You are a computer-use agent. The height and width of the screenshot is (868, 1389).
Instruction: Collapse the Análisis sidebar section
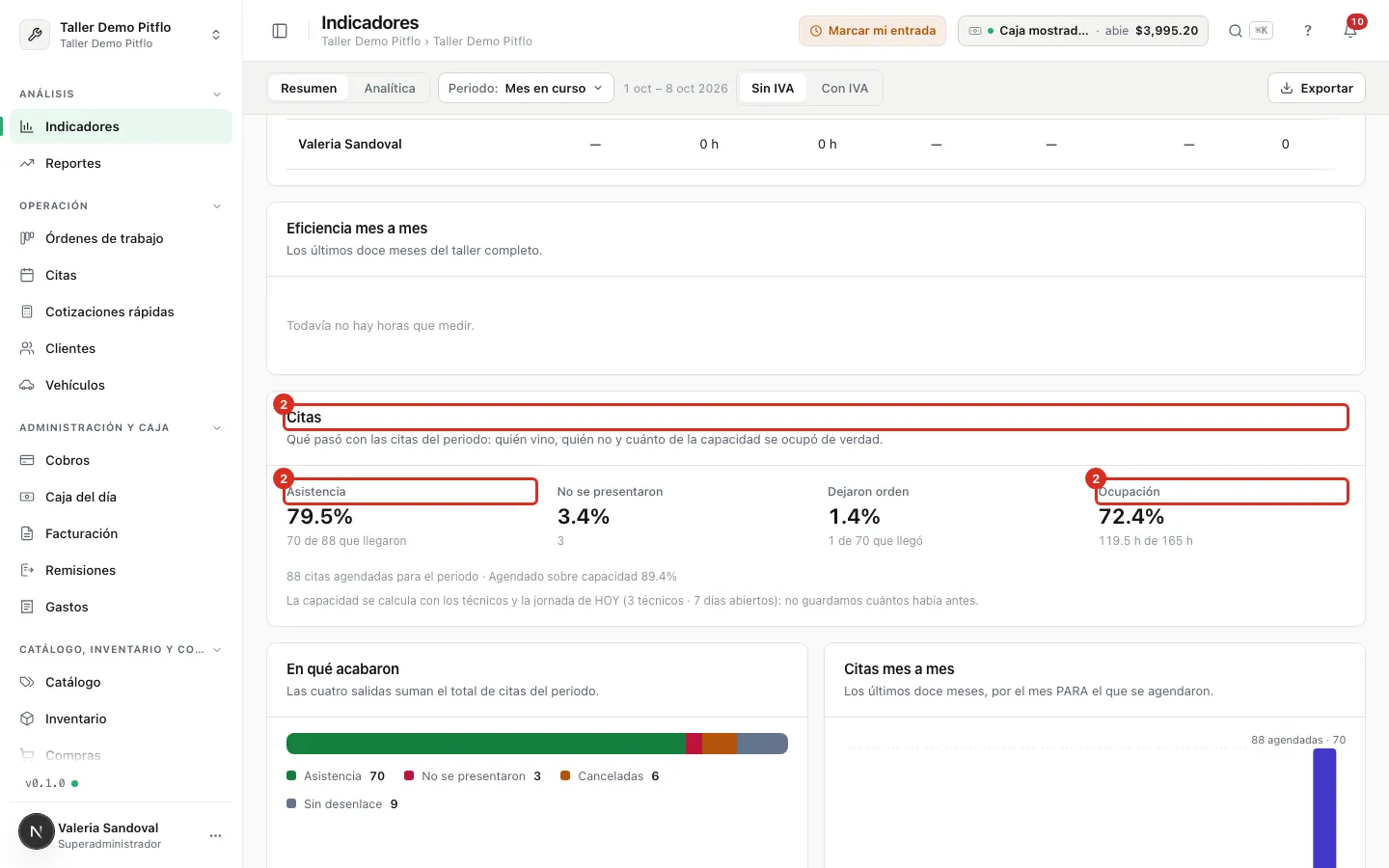(217, 95)
